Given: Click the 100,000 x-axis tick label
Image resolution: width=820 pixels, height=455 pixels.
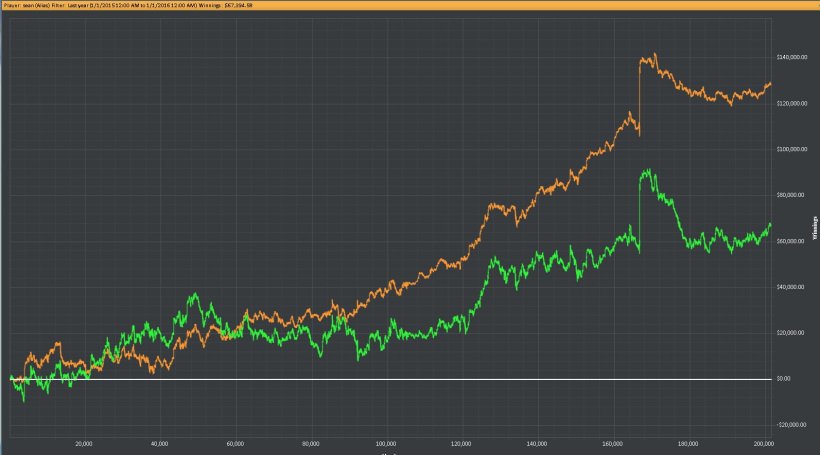Looking at the screenshot, I should [386, 442].
